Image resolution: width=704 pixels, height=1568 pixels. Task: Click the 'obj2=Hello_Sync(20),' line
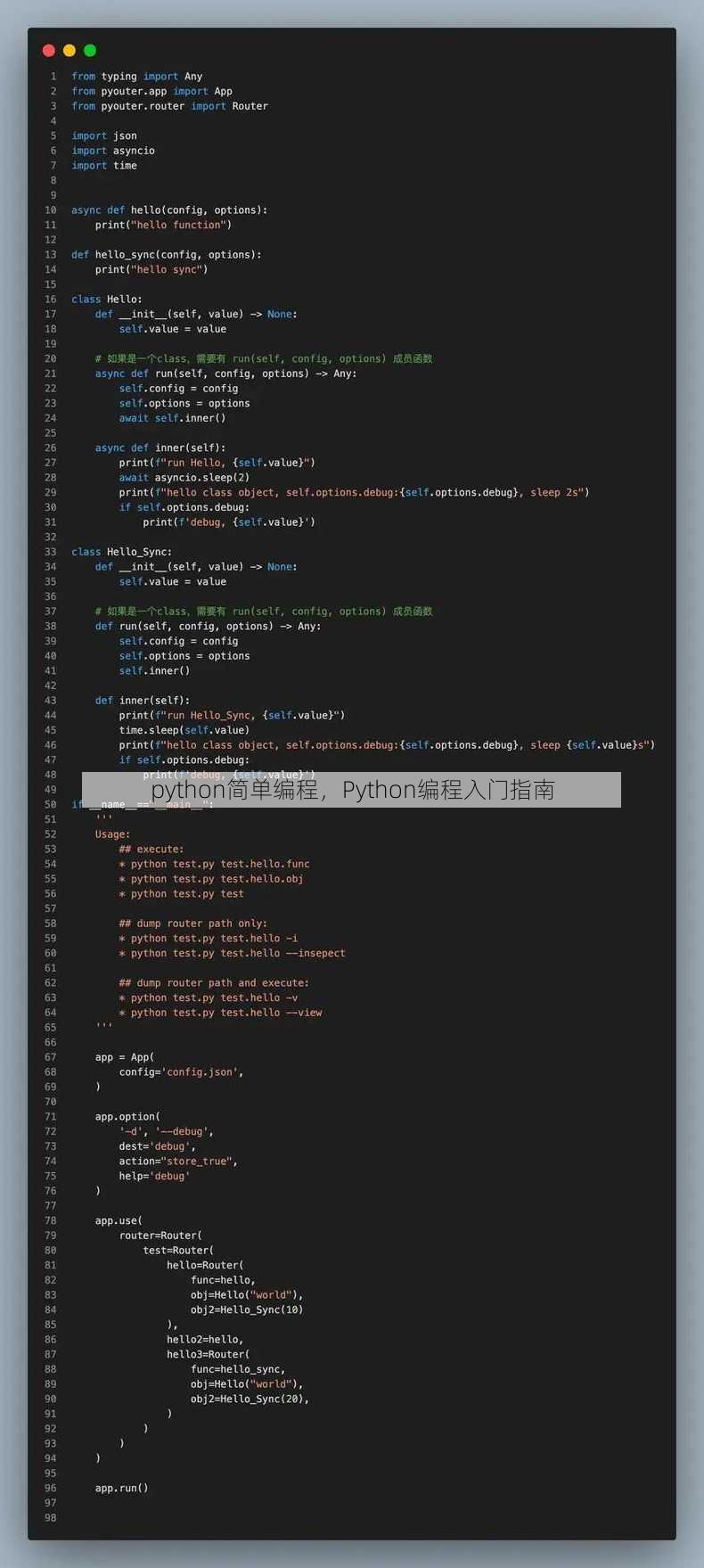click(x=250, y=1399)
